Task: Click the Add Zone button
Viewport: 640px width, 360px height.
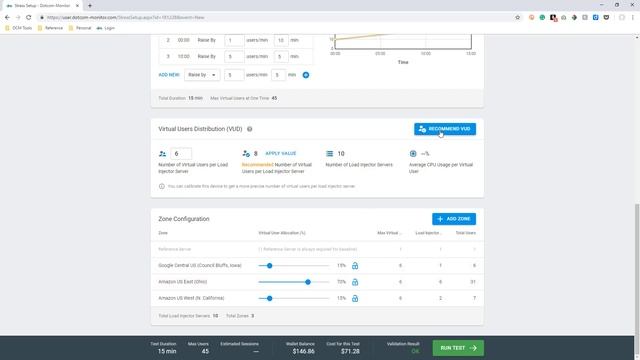Action: pos(454,219)
